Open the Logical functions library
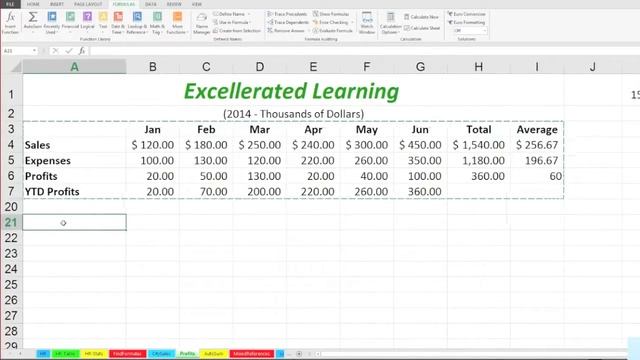 point(87,21)
